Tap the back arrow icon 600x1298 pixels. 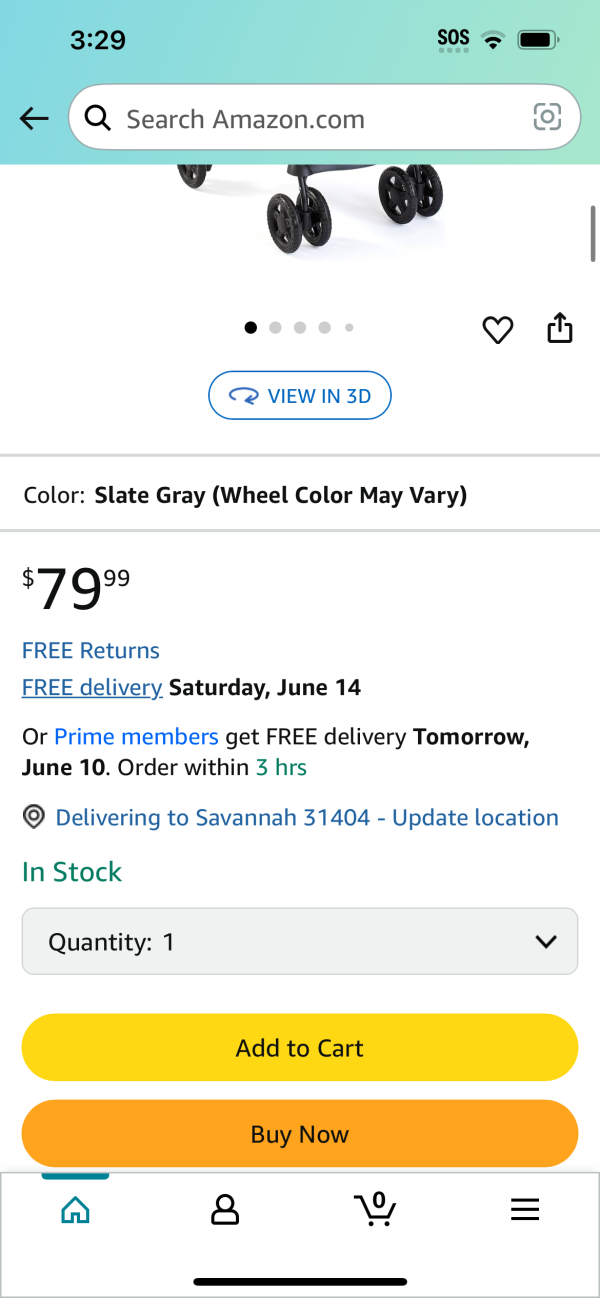(34, 119)
